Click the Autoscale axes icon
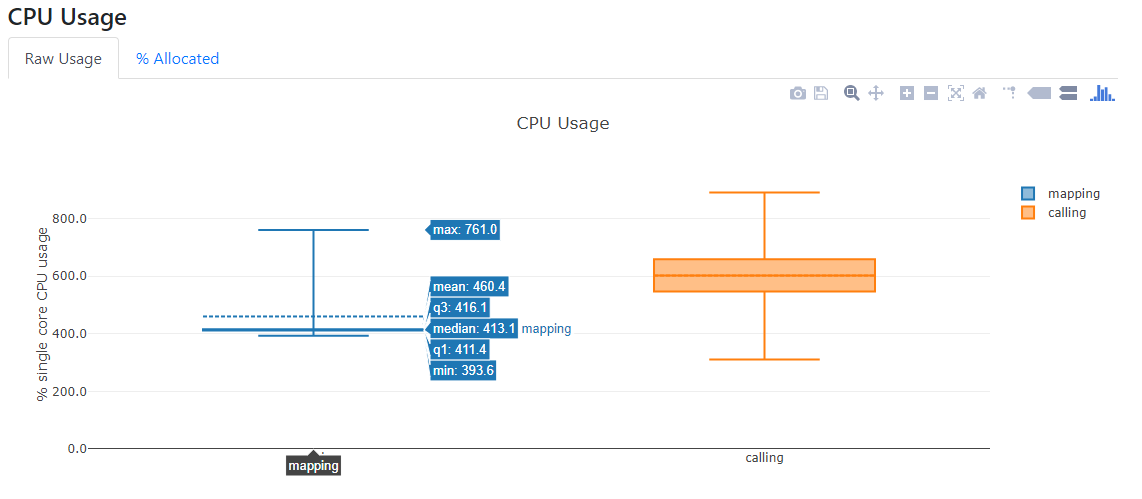 (x=956, y=93)
